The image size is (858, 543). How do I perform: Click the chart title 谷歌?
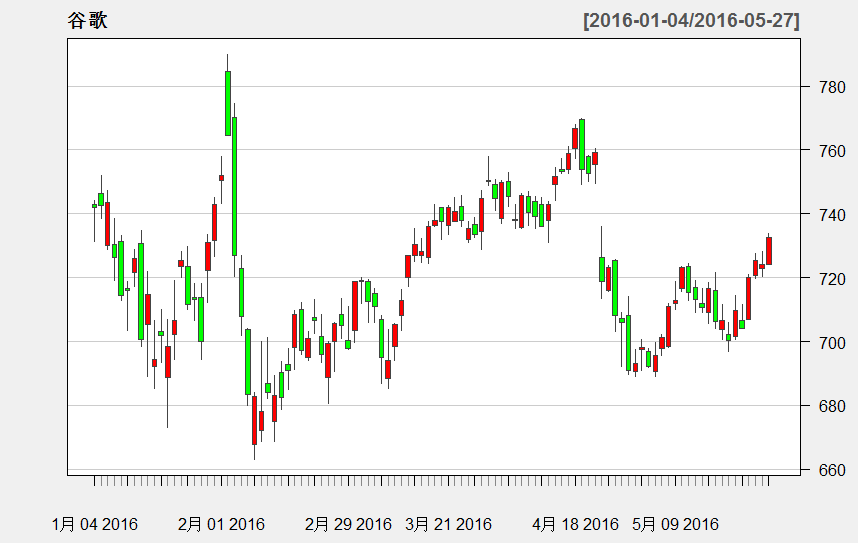click(x=88, y=20)
